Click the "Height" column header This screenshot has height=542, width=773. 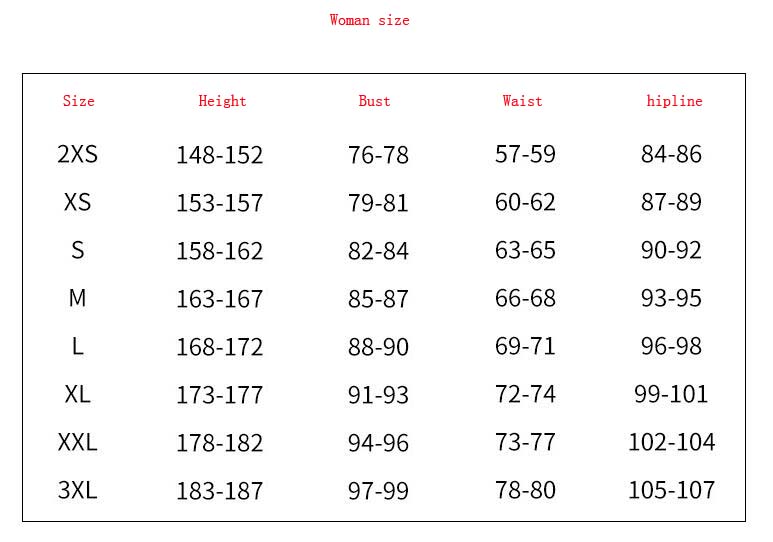[222, 101]
